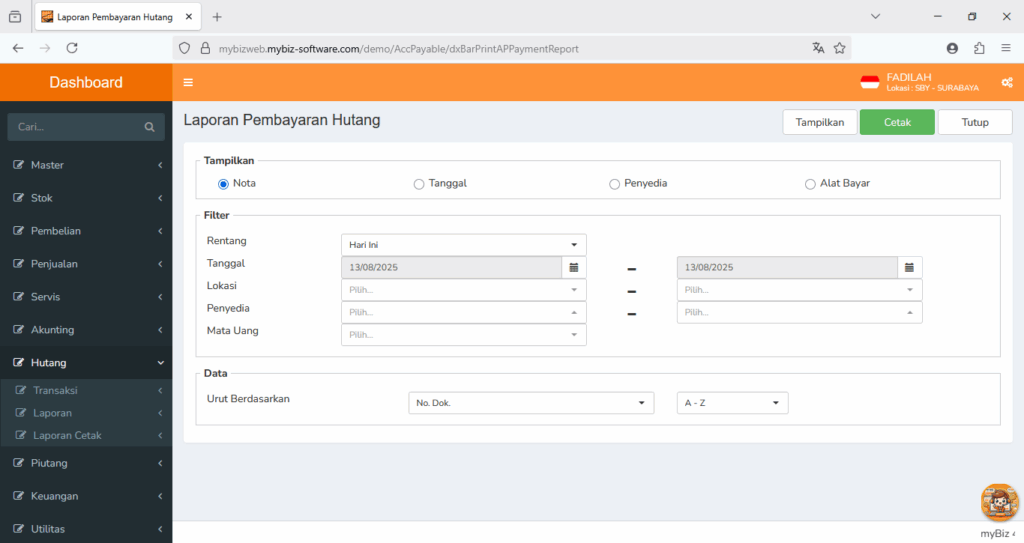Select the Tanggal radio option
Viewport: 1024px width, 543px height.
pyautogui.click(x=419, y=184)
